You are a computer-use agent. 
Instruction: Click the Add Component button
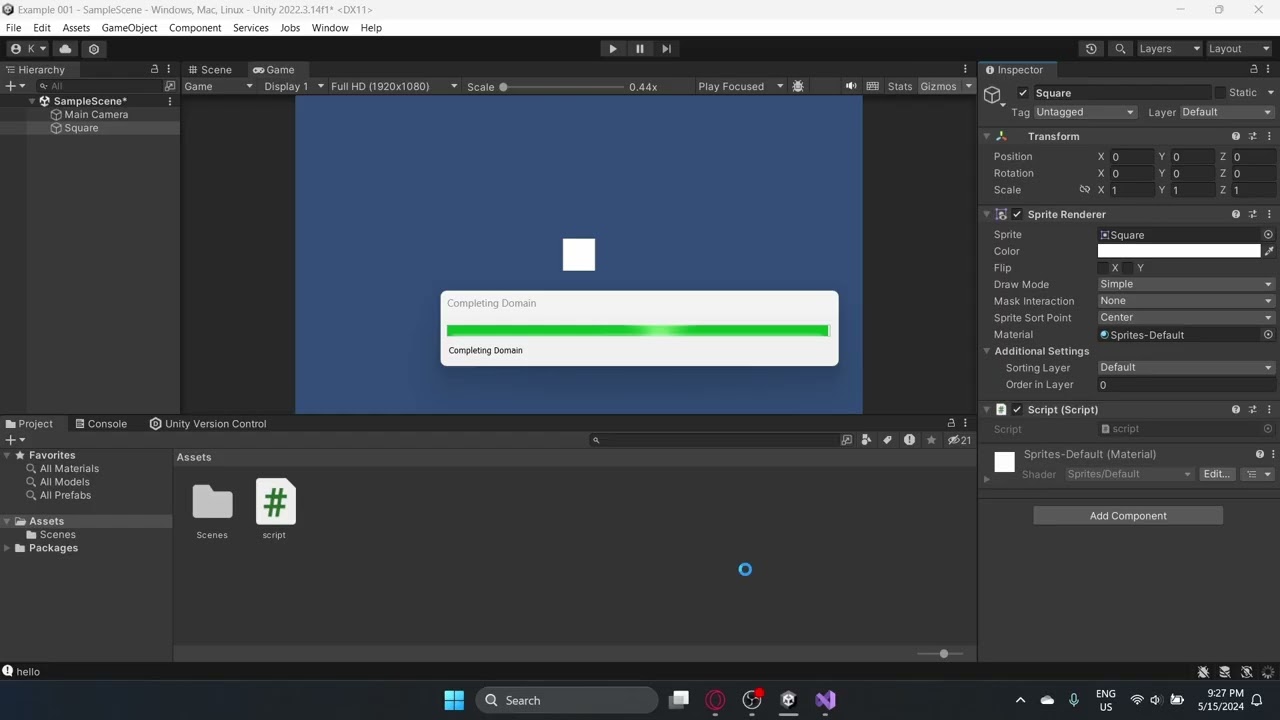coord(1128,515)
